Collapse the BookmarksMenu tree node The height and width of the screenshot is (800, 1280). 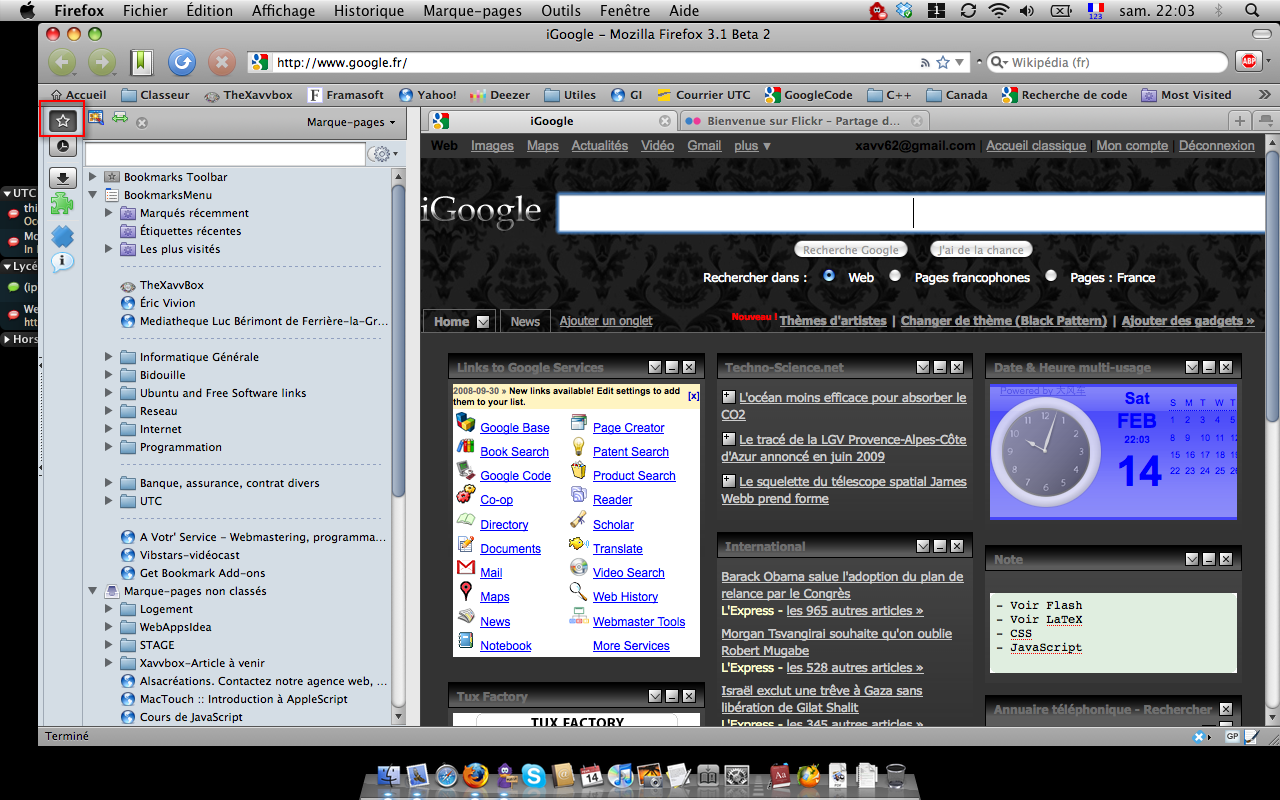pos(94,195)
